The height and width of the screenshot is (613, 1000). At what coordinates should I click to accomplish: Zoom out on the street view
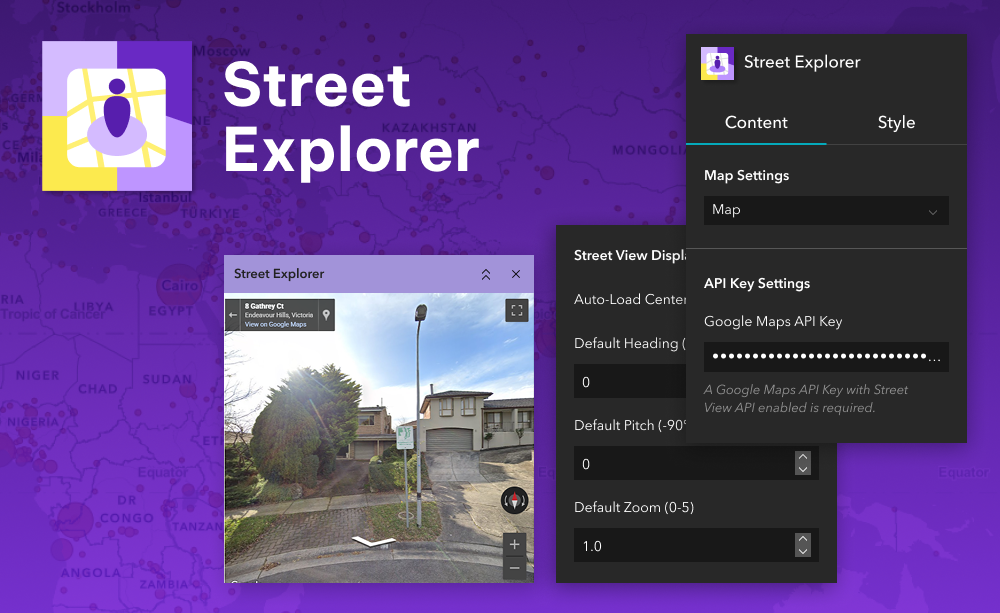click(x=514, y=568)
